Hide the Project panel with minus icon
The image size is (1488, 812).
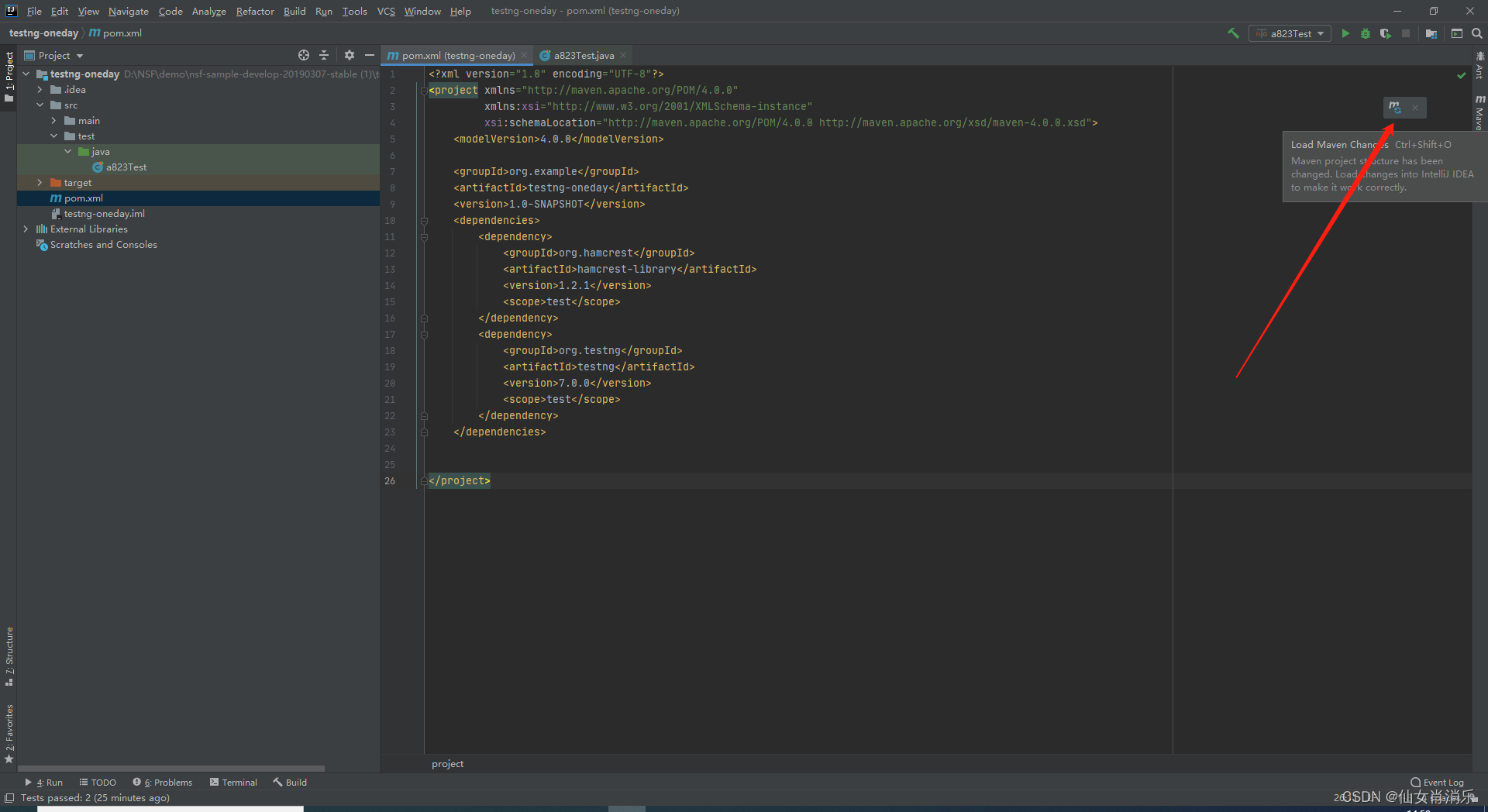370,55
